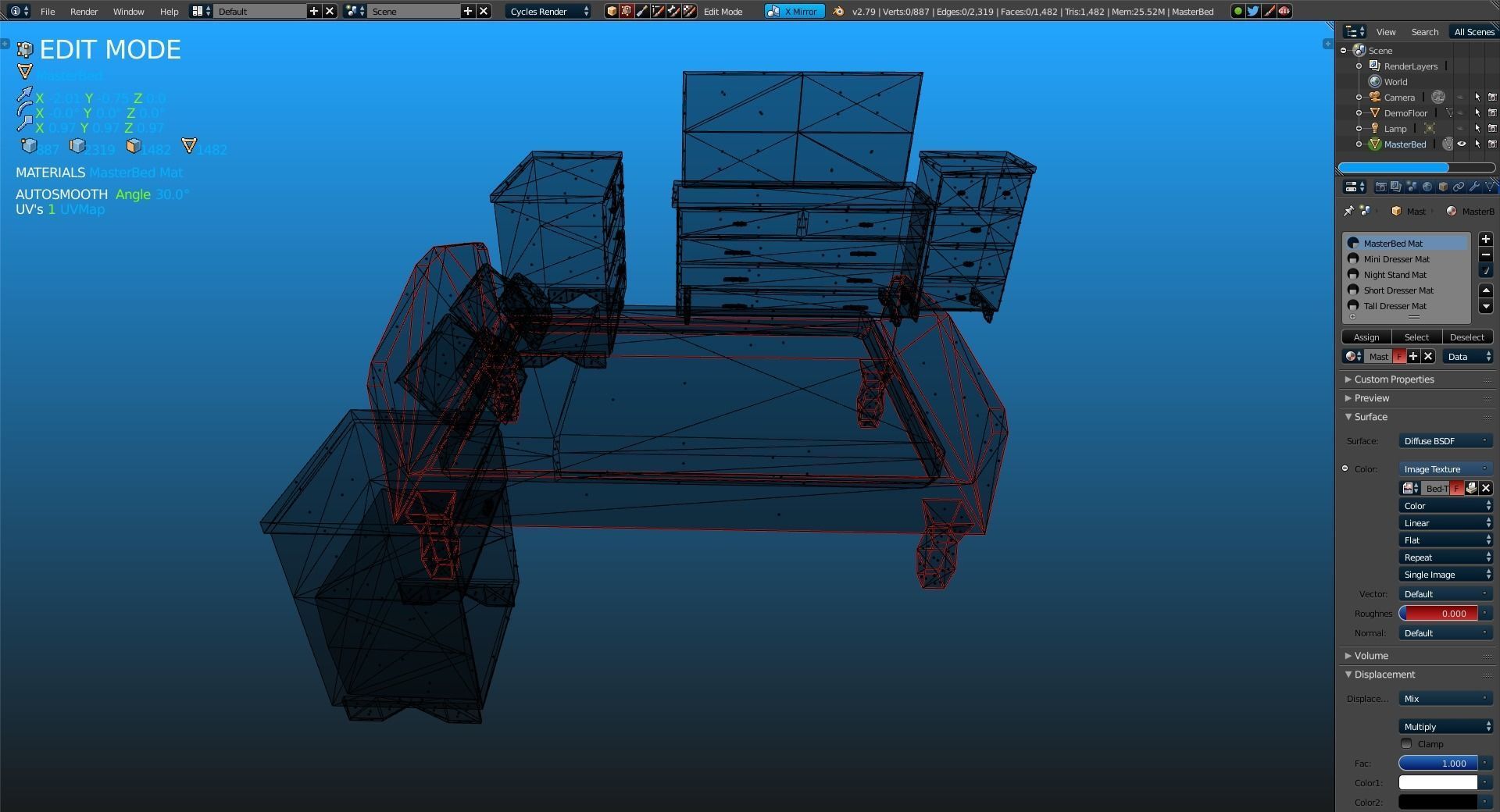The height and width of the screenshot is (812, 1500).
Task: Toggle Camera selectability arrow in outliner
Action: pyautogui.click(x=1477, y=98)
